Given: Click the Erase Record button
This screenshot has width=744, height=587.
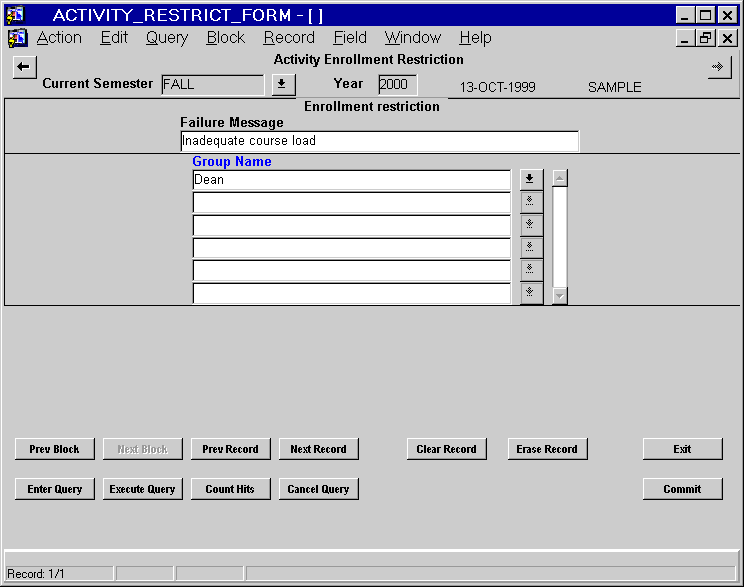Looking at the screenshot, I should 548,449.
